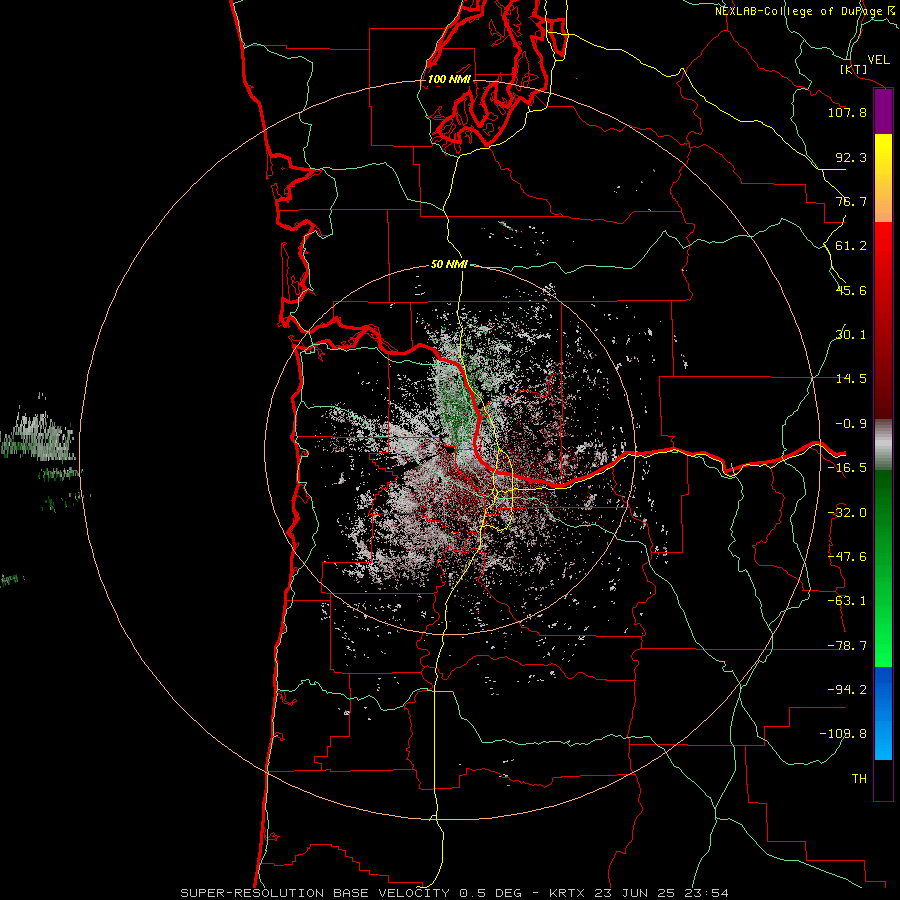Click the '[KT]' units label
Screen dimensions: 900x900
[854, 69]
